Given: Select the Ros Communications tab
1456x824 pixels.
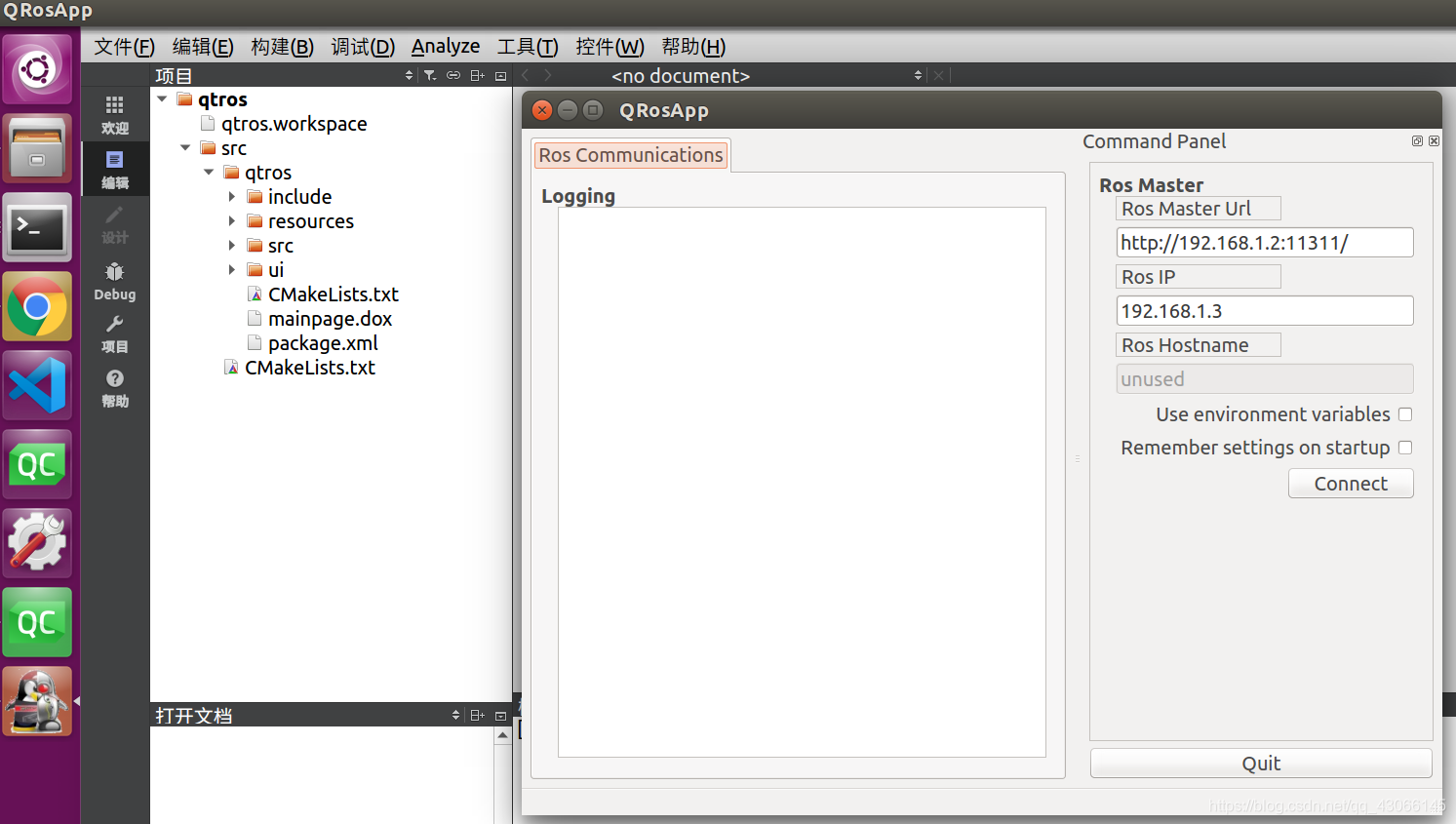Looking at the screenshot, I should click(x=630, y=155).
